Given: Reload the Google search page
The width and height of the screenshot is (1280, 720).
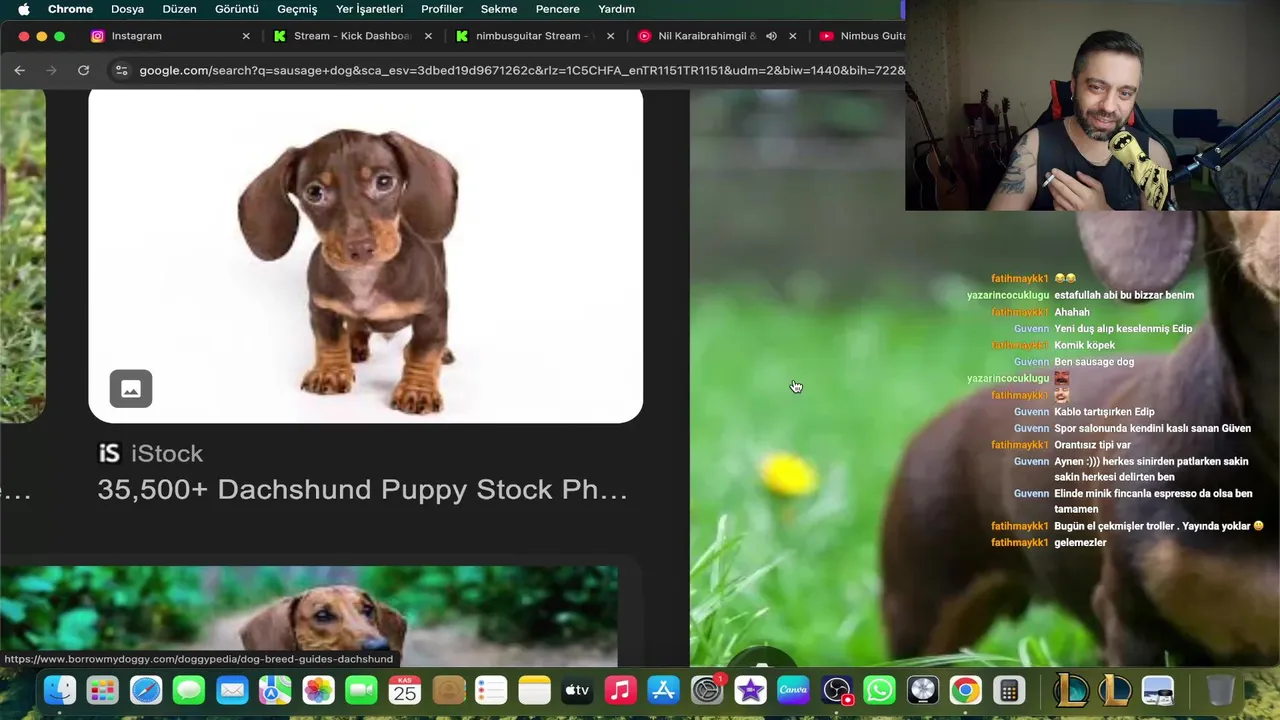Looking at the screenshot, I should [84, 70].
